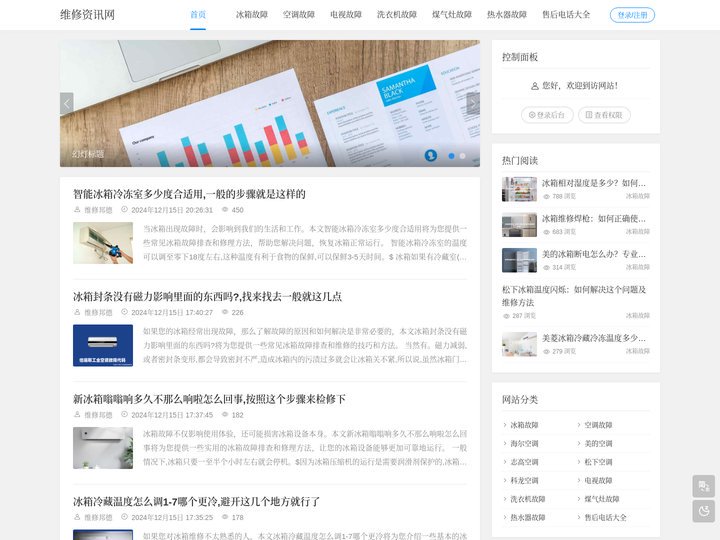Click the eye icon next to 450 views
The width and height of the screenshot is (720, 540).
pyautogui.click(x=225, y=209)
